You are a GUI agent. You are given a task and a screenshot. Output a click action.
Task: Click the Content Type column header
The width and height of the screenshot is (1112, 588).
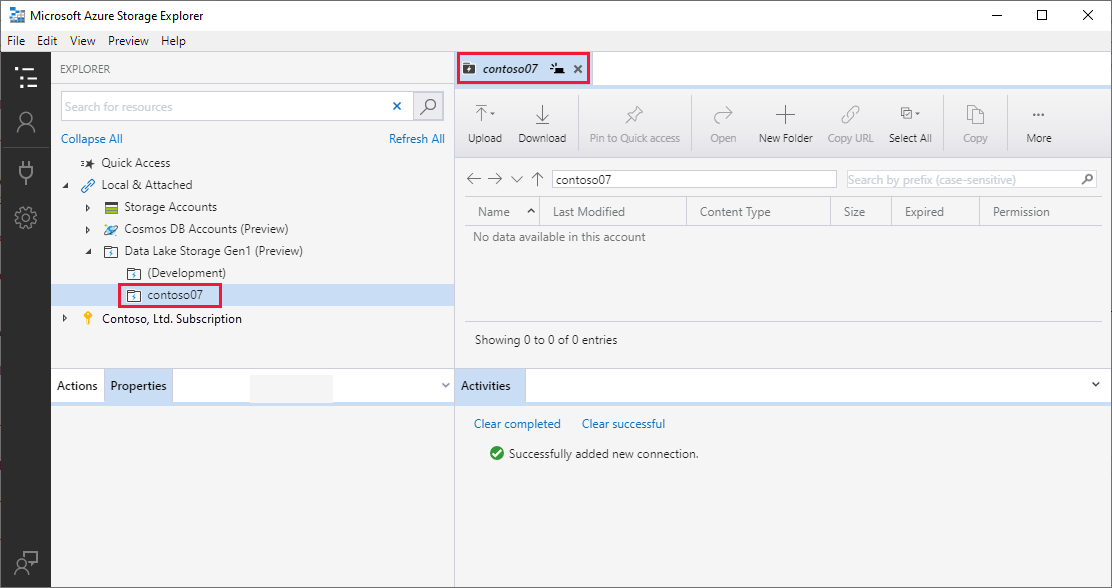click(x=759, y=211)
